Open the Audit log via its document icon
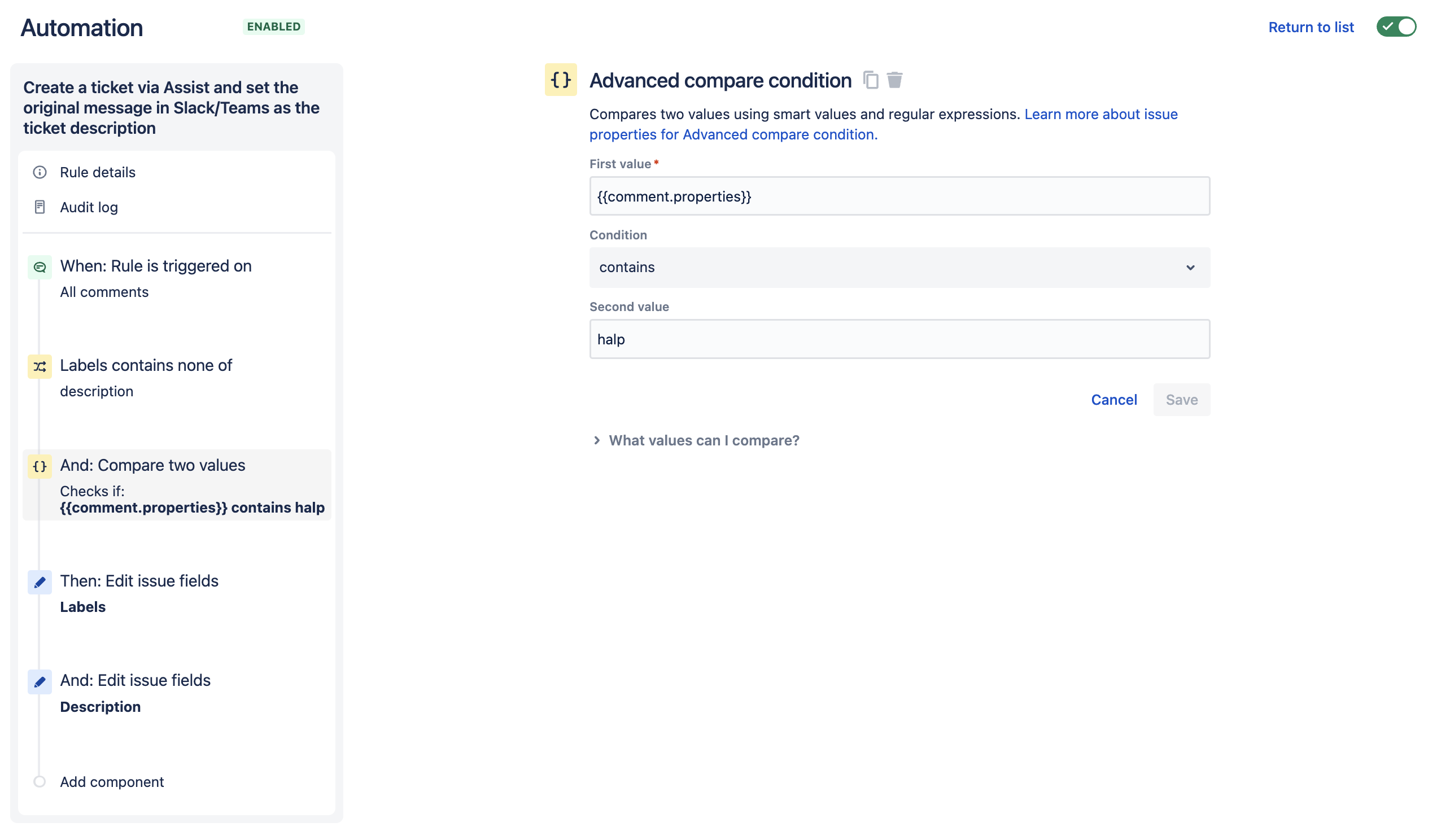This screenshot has width=1441, height=840. [x=40, y=207]
